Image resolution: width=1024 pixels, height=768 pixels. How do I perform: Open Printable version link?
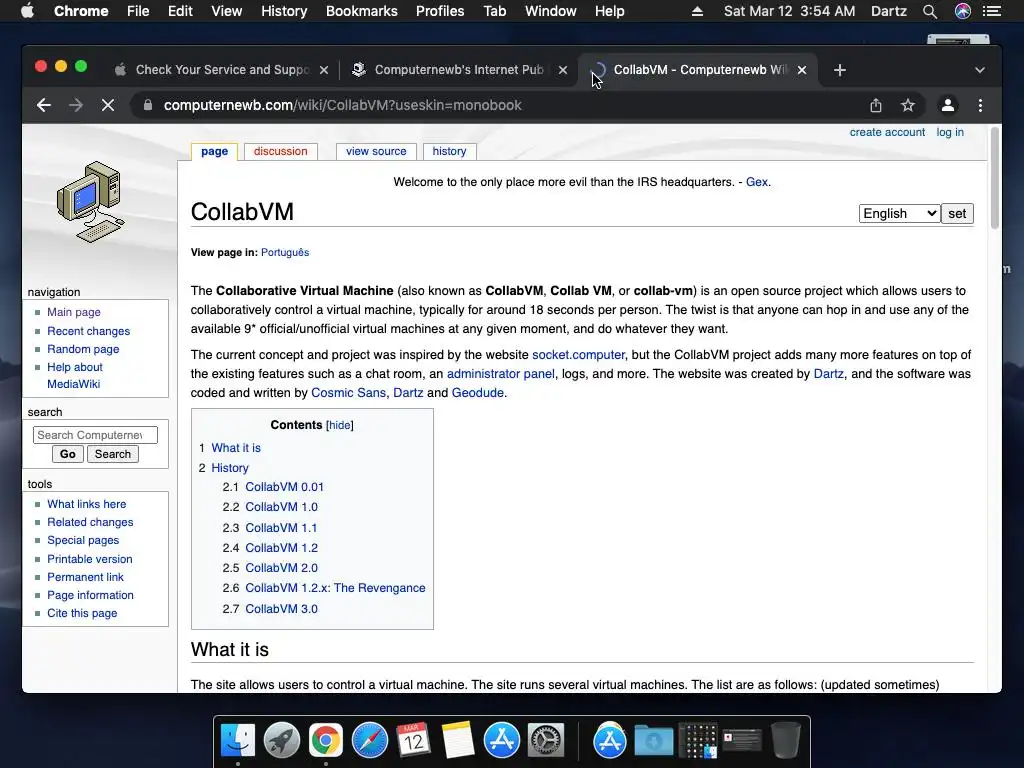(89, 559)
